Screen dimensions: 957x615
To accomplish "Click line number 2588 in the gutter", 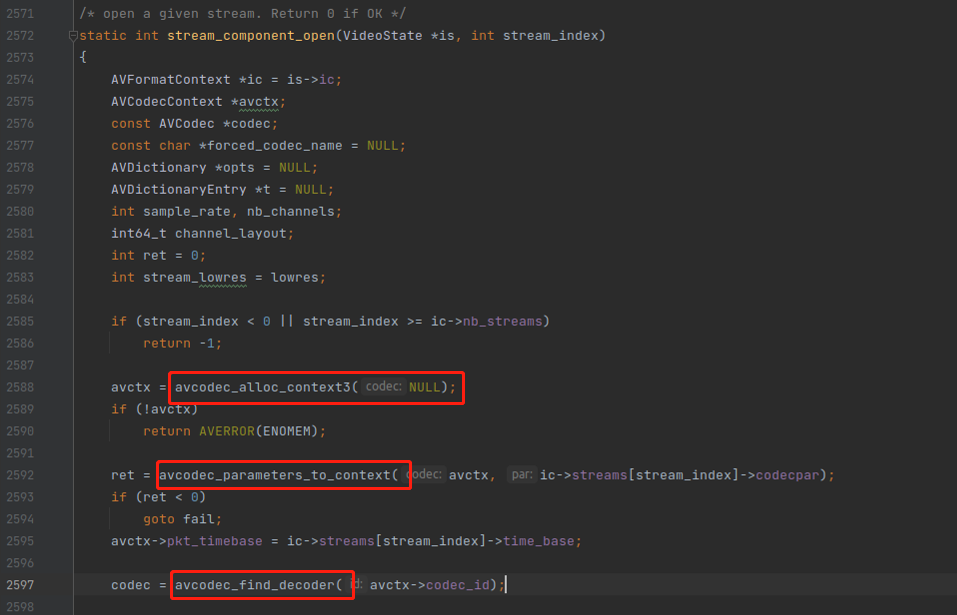I will click(x=20, y=387).
